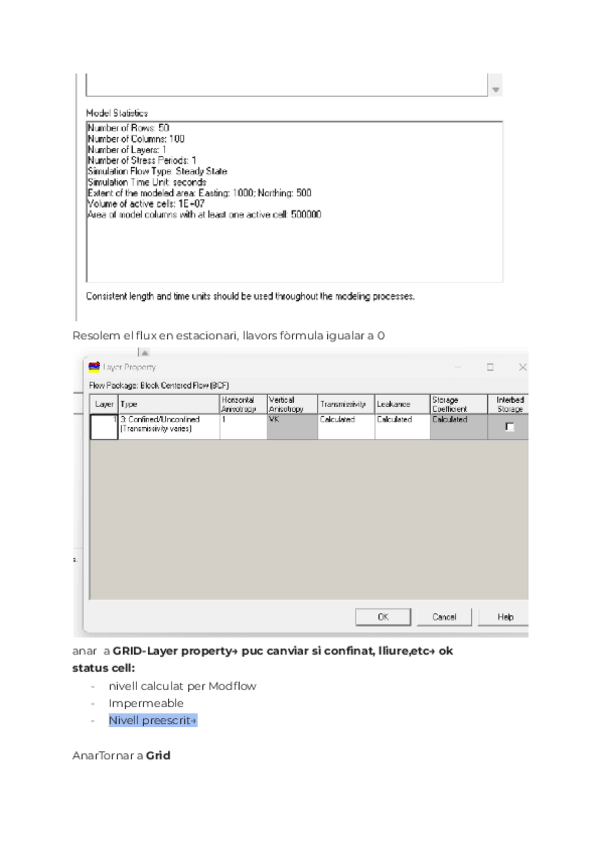Click the 'Storage Coefficient' column header

click(x=459, y=405)
